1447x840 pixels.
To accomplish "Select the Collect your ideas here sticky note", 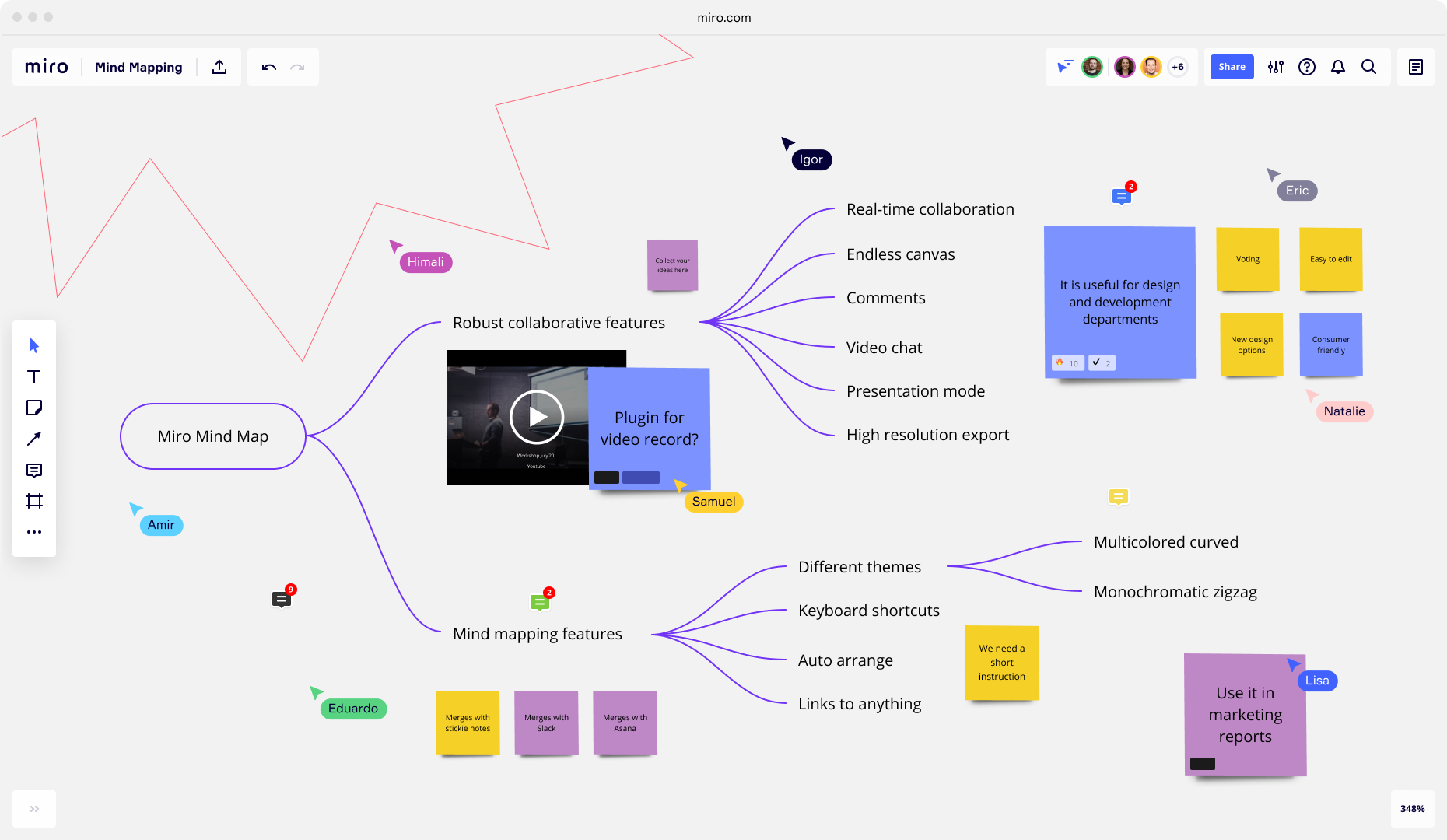I will pyautogui.click(x=673, y=265).
